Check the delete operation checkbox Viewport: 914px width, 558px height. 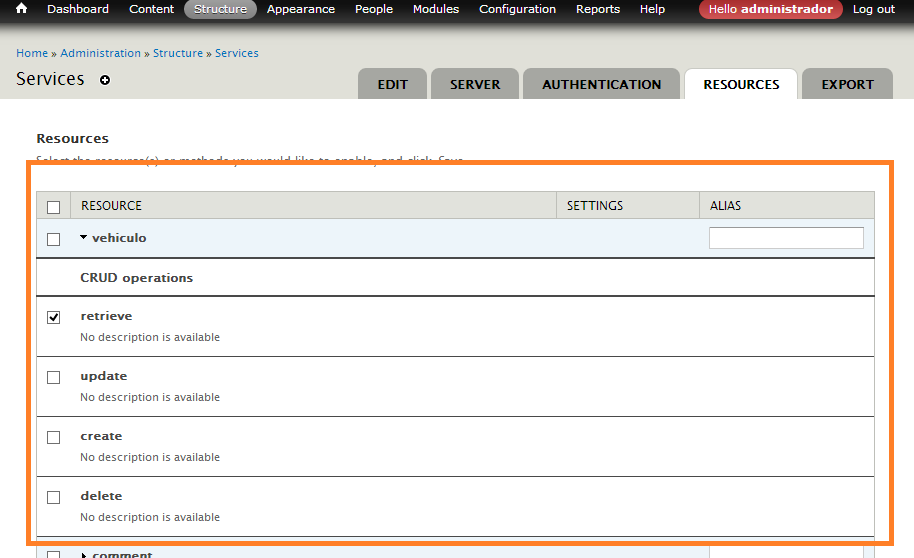pos(54,497)
